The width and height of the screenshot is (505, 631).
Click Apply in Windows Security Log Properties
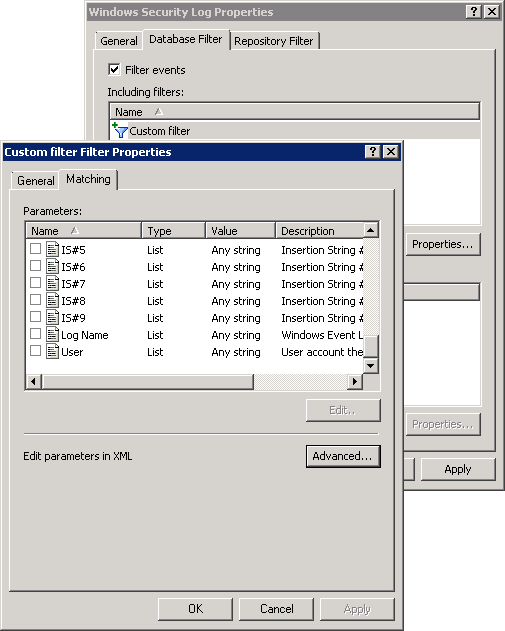458,469
